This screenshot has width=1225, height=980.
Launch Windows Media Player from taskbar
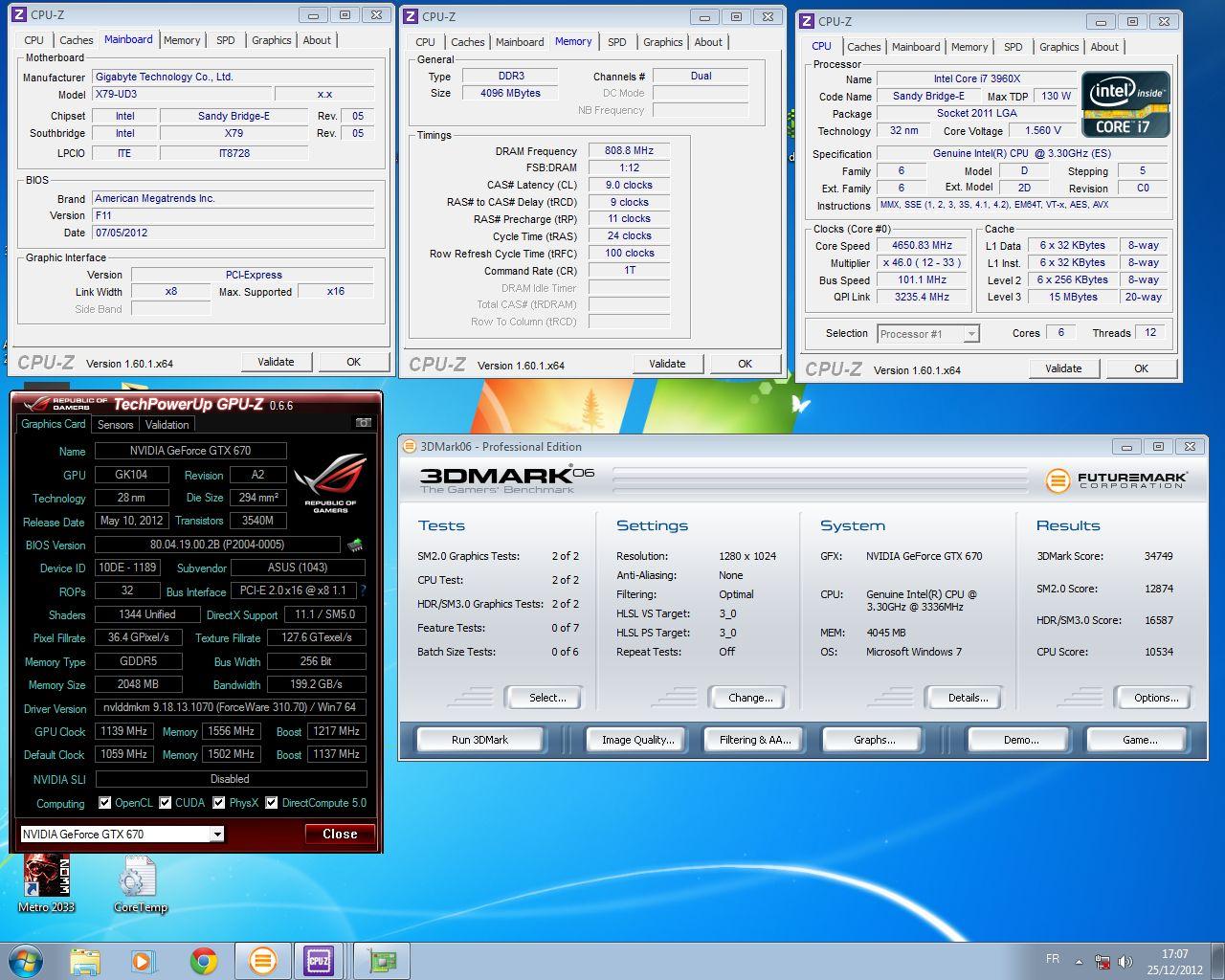(x=144, y=961)
